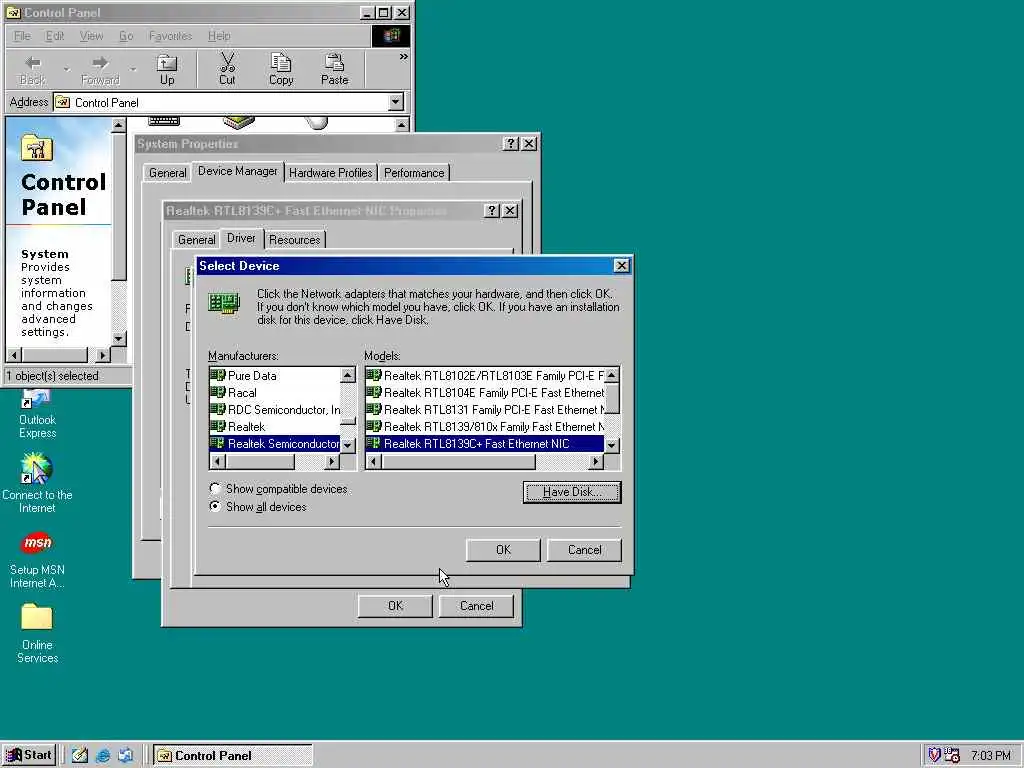Switch to Performance tab
The image size is (1024, 768).
click(414, 172)
